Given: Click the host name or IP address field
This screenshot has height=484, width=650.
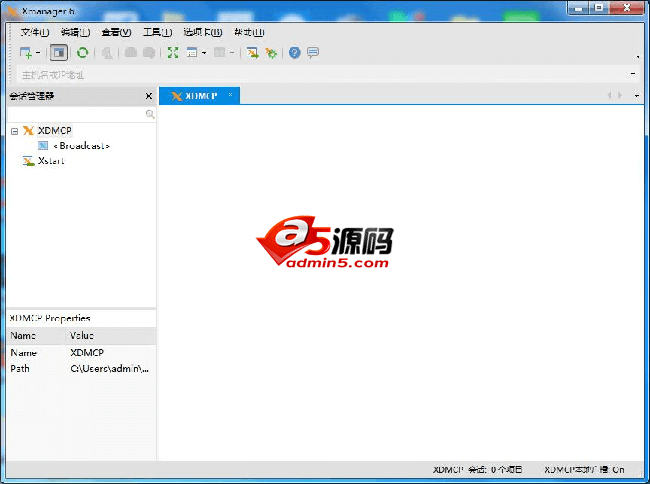Looking at the screenshot, I should (321, 75).
